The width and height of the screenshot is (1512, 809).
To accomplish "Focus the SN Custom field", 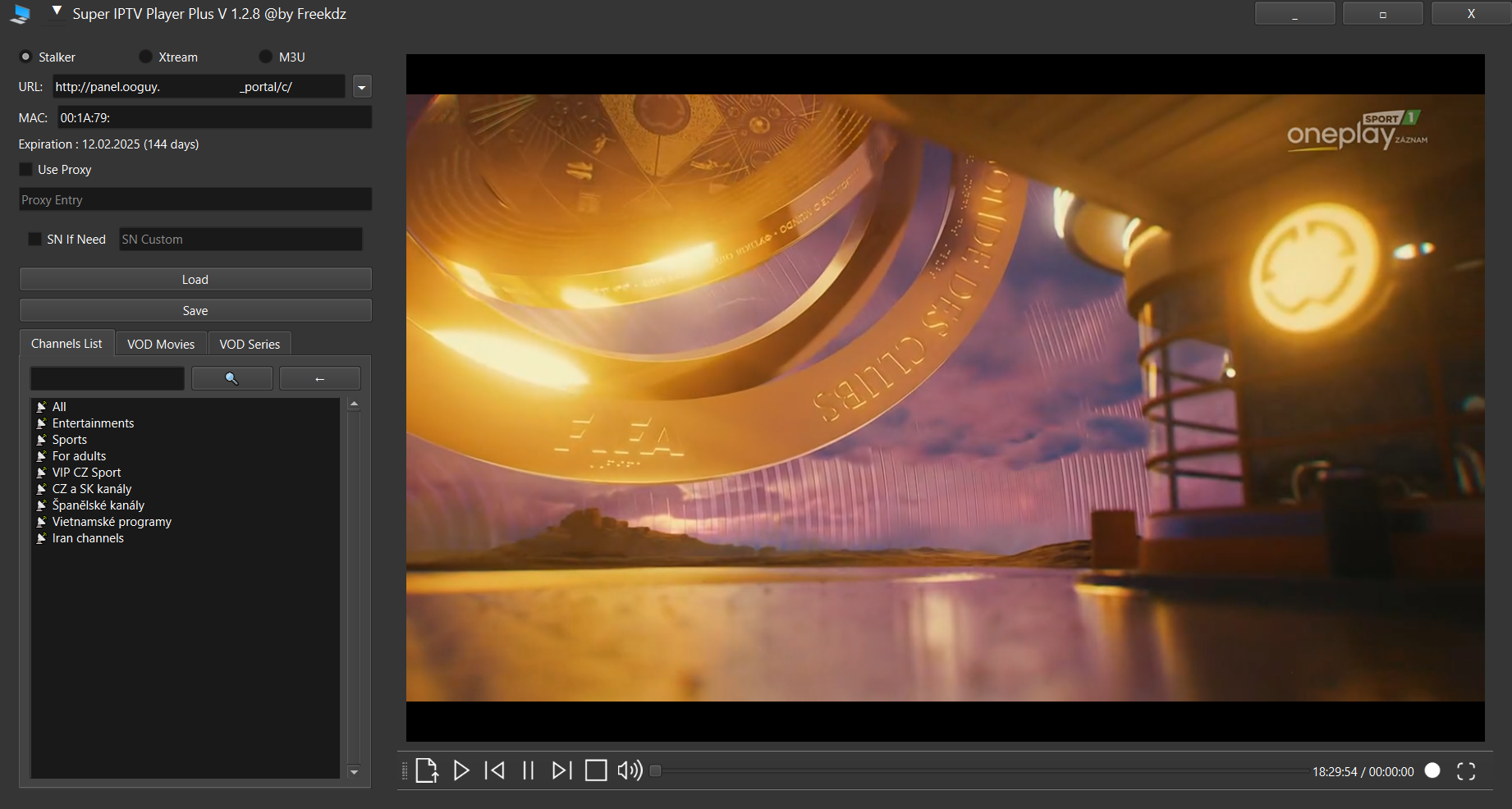I will 241,239.
